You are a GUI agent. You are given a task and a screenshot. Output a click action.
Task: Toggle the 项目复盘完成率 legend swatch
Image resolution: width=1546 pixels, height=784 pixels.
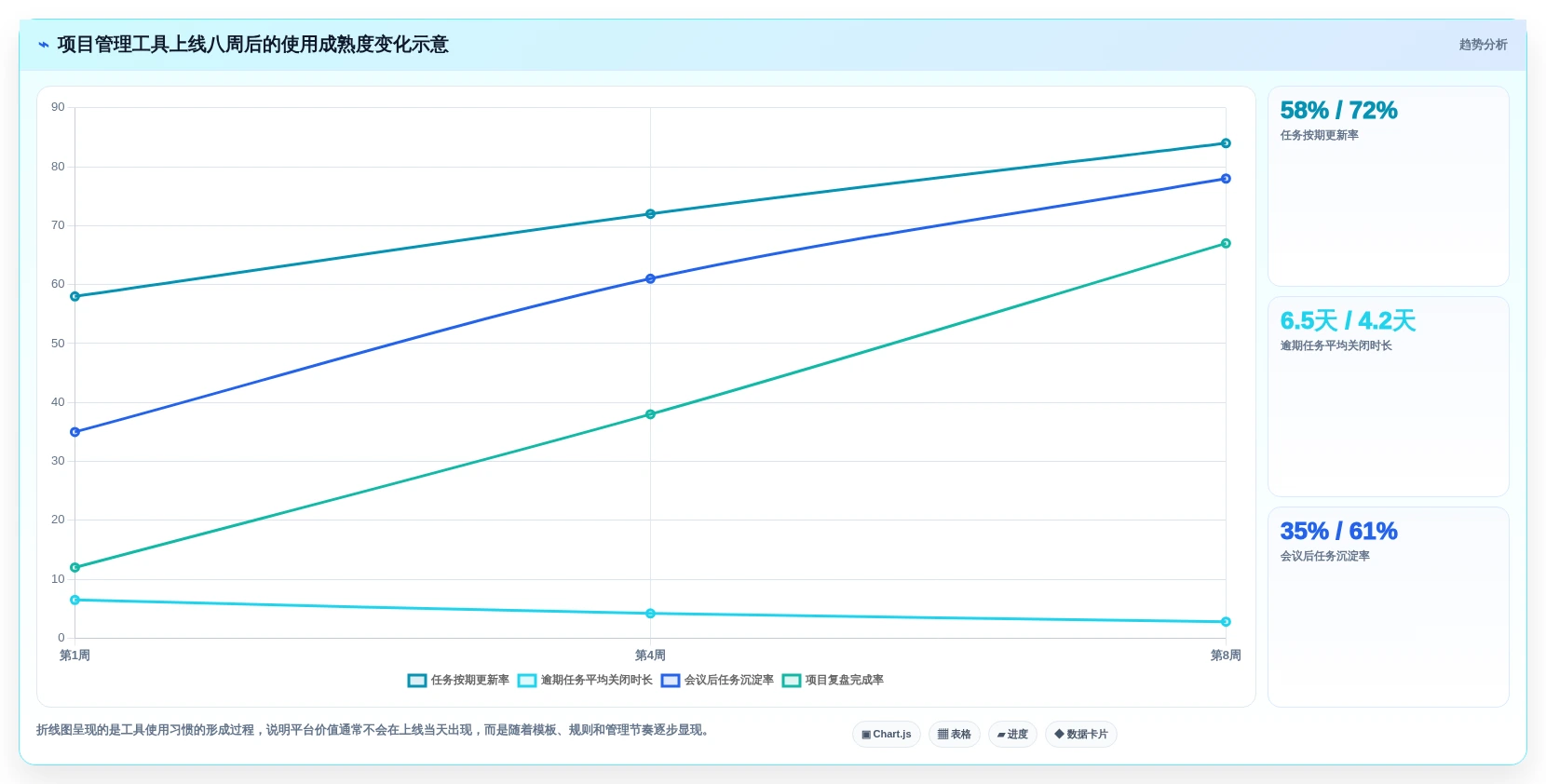(x=792, y=681)
